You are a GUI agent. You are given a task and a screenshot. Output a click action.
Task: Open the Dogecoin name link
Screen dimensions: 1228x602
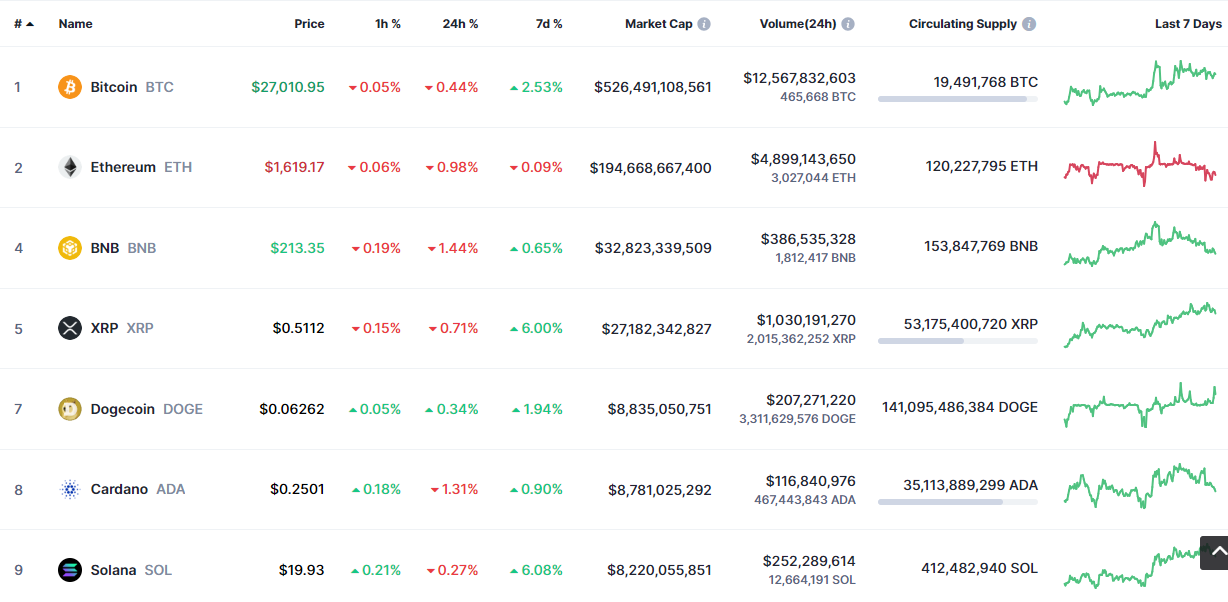(122, 409)
